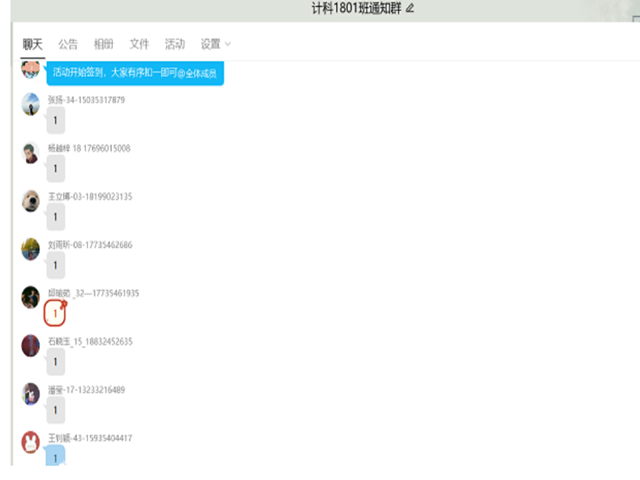Viewport: 640px width, 480px height.
Task: Expand the 设置 dropdown menu
Action: pos(216,44)
